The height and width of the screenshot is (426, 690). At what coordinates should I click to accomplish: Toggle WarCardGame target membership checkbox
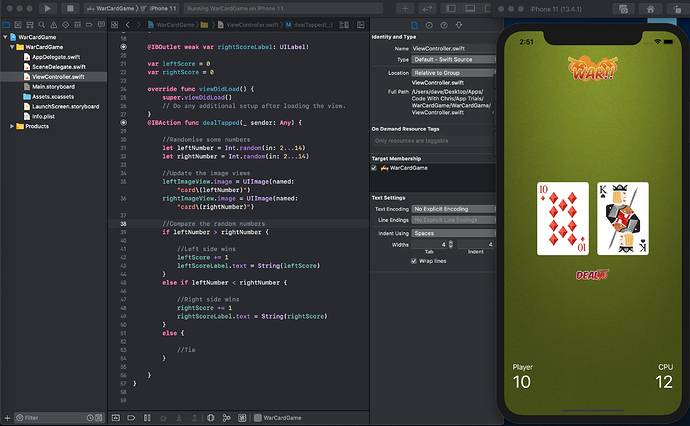[374, 168]
